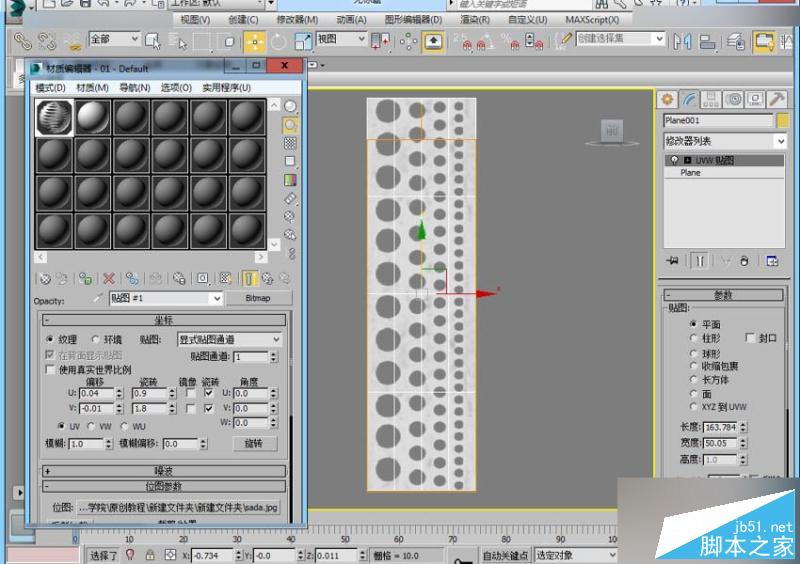Click the Align tool icon
This screenshot has width=800, height=564.
click(x=707, y=41)
